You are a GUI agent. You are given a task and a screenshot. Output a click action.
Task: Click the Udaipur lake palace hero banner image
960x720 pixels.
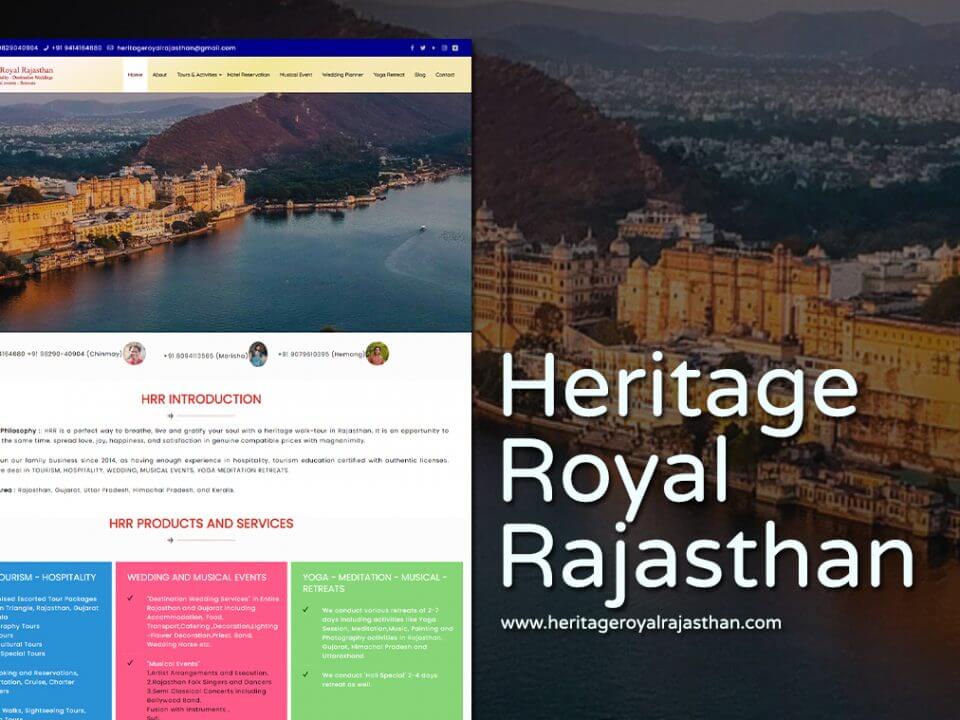tap(236, 212)
